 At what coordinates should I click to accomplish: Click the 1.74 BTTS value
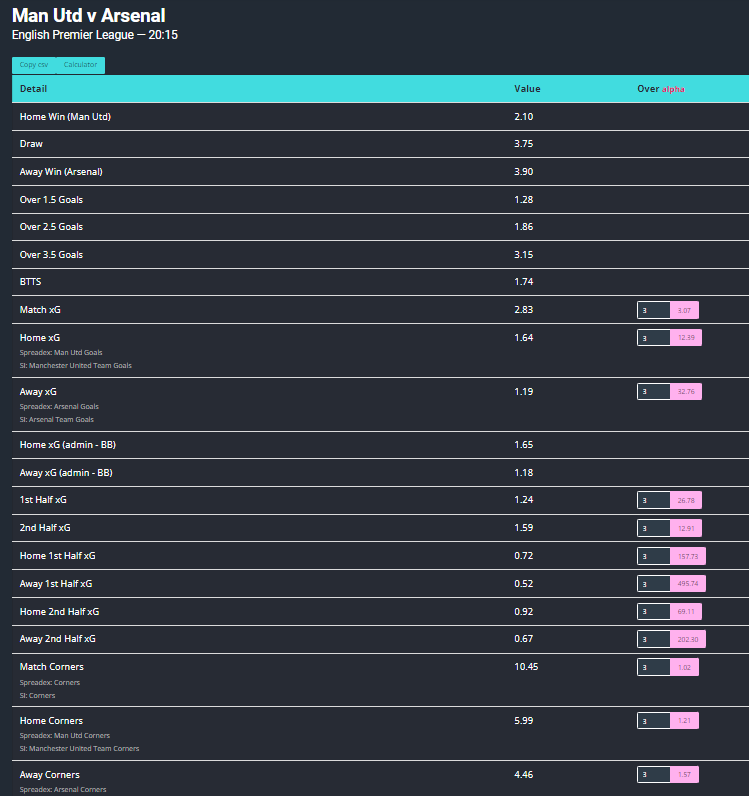coord(524,282)
